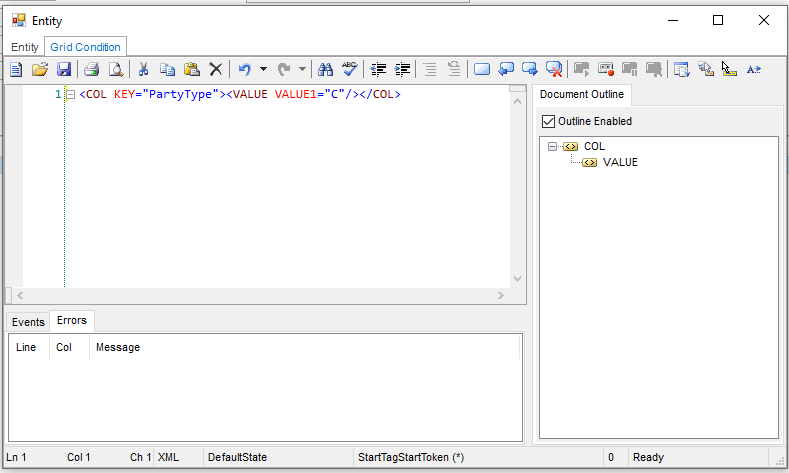
Task: Click the list members window icon
Action: tap(682, 69)
